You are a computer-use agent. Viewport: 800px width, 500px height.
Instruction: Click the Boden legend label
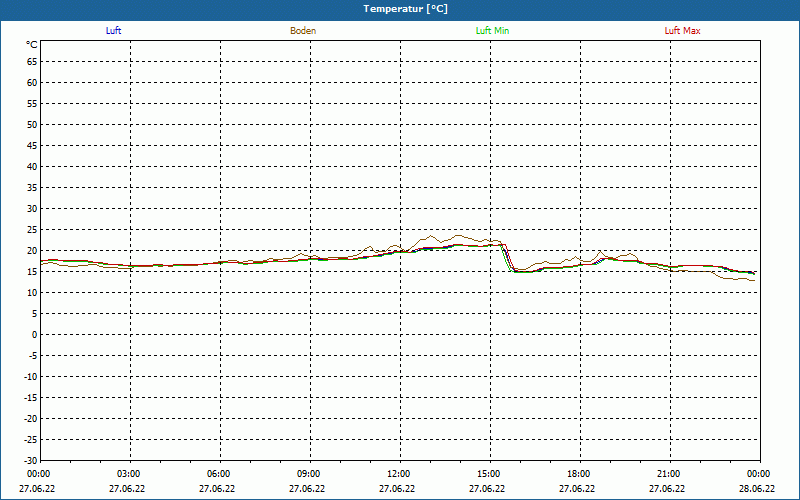(303, 31)
